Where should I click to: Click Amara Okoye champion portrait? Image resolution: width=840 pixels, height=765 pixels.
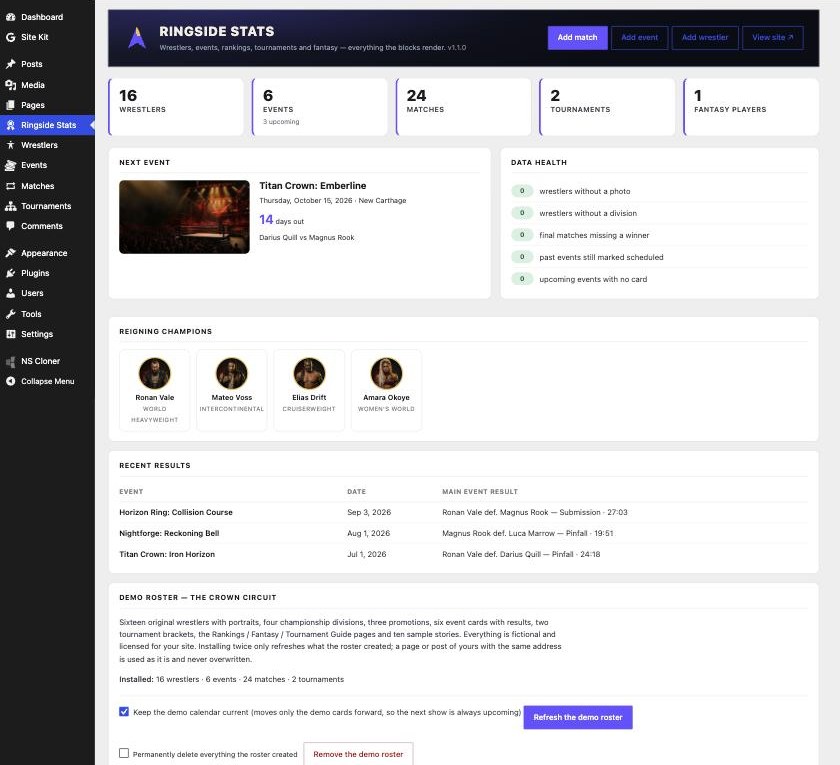pos(386,373)
